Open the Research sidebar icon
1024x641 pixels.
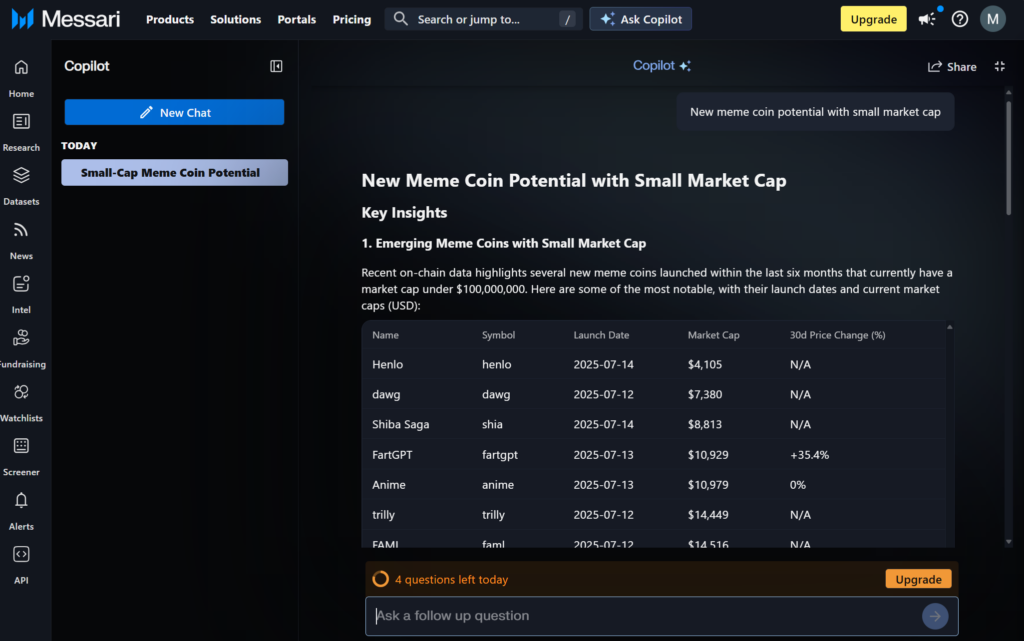click(x=21, y=121)
